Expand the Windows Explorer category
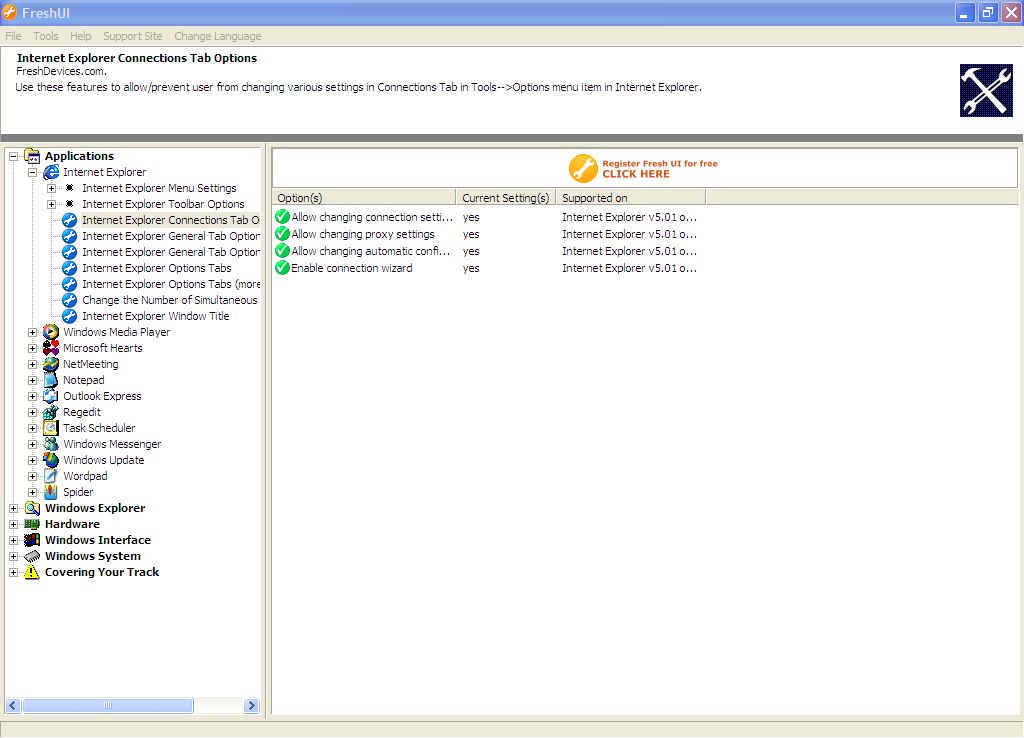 [x=13, y=508]
